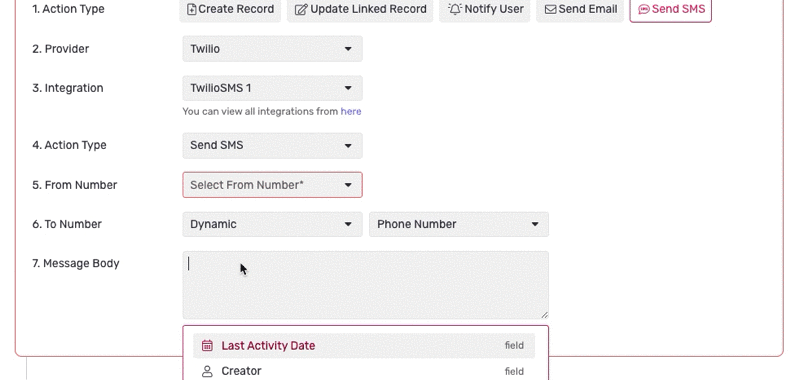This screenshot has height=380, width=800.
Task: Expand the Integration dropdown showing TwilioSMS 1
Action: coord(272,88)
